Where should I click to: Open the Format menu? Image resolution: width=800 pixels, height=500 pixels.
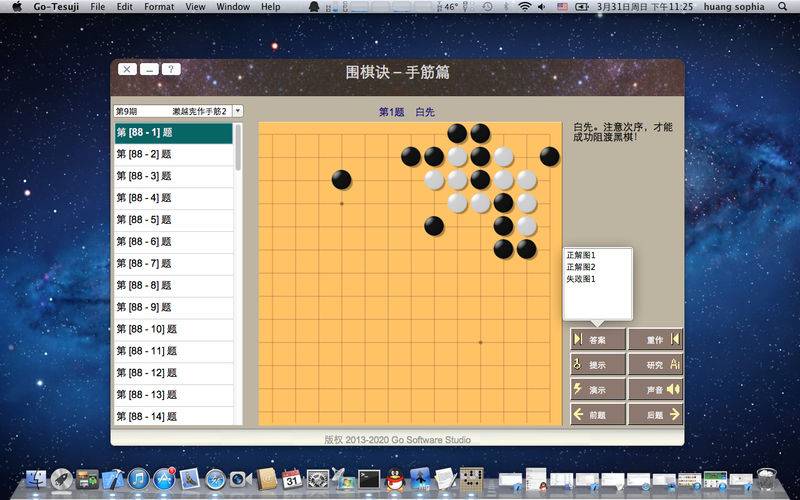coord(159,7)
